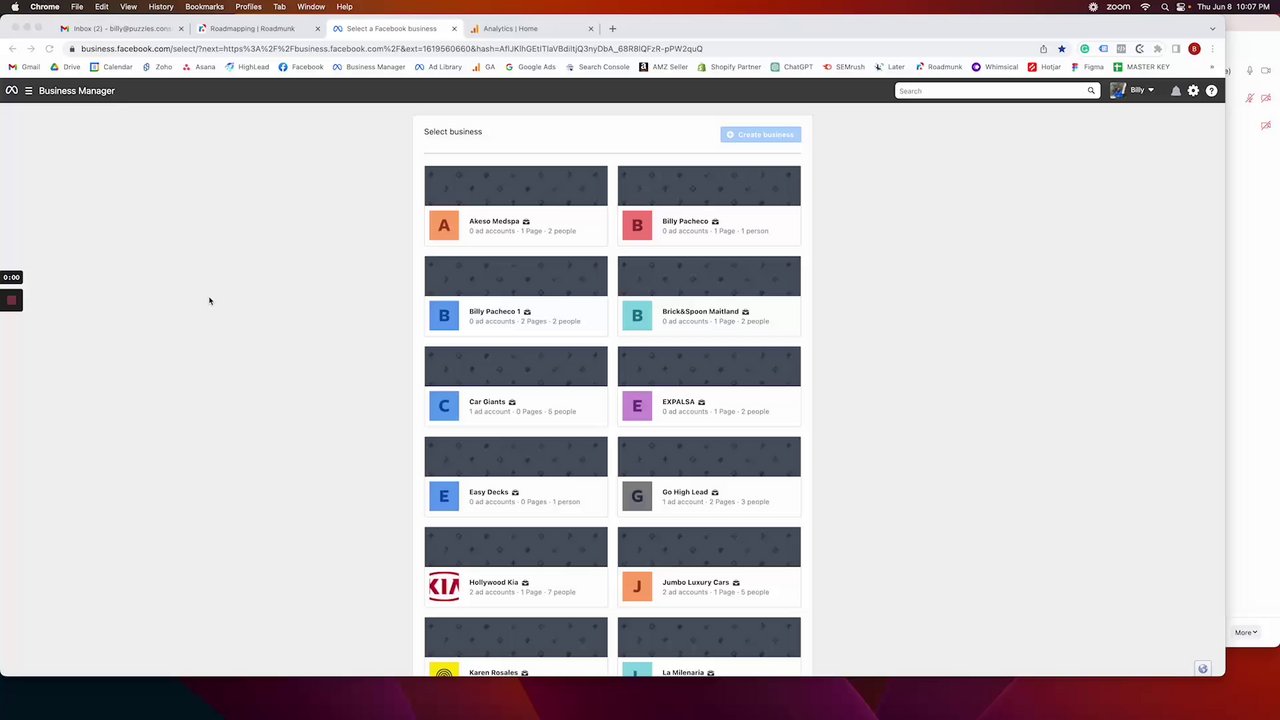Click the Brick&Spoon Maitland business name
The height and width of the screenshot is (720, 1280).
tap(700, 312)
